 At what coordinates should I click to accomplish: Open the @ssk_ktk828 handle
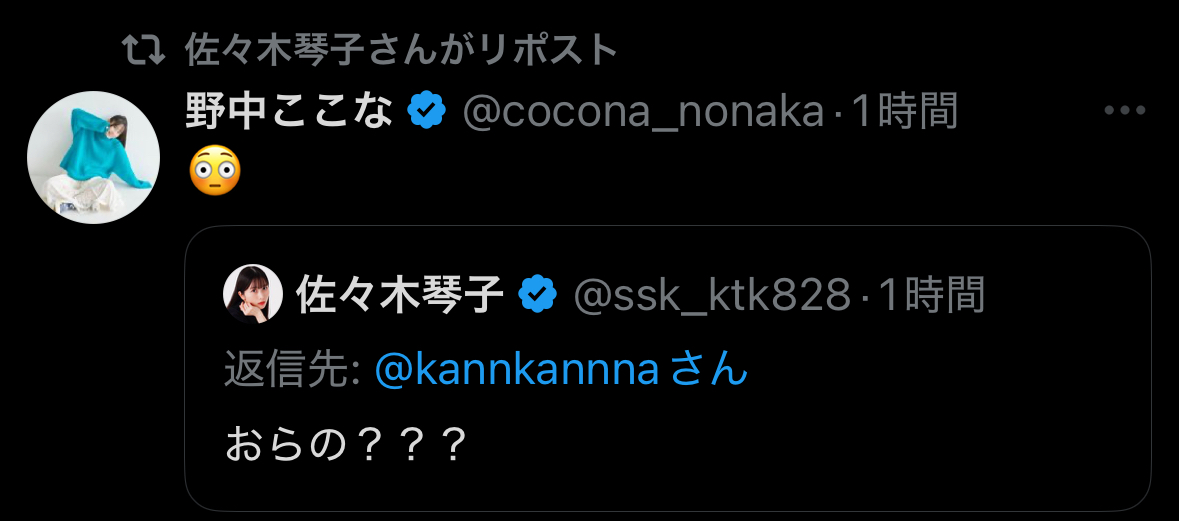pyautogui.click(x=712, y=294)
